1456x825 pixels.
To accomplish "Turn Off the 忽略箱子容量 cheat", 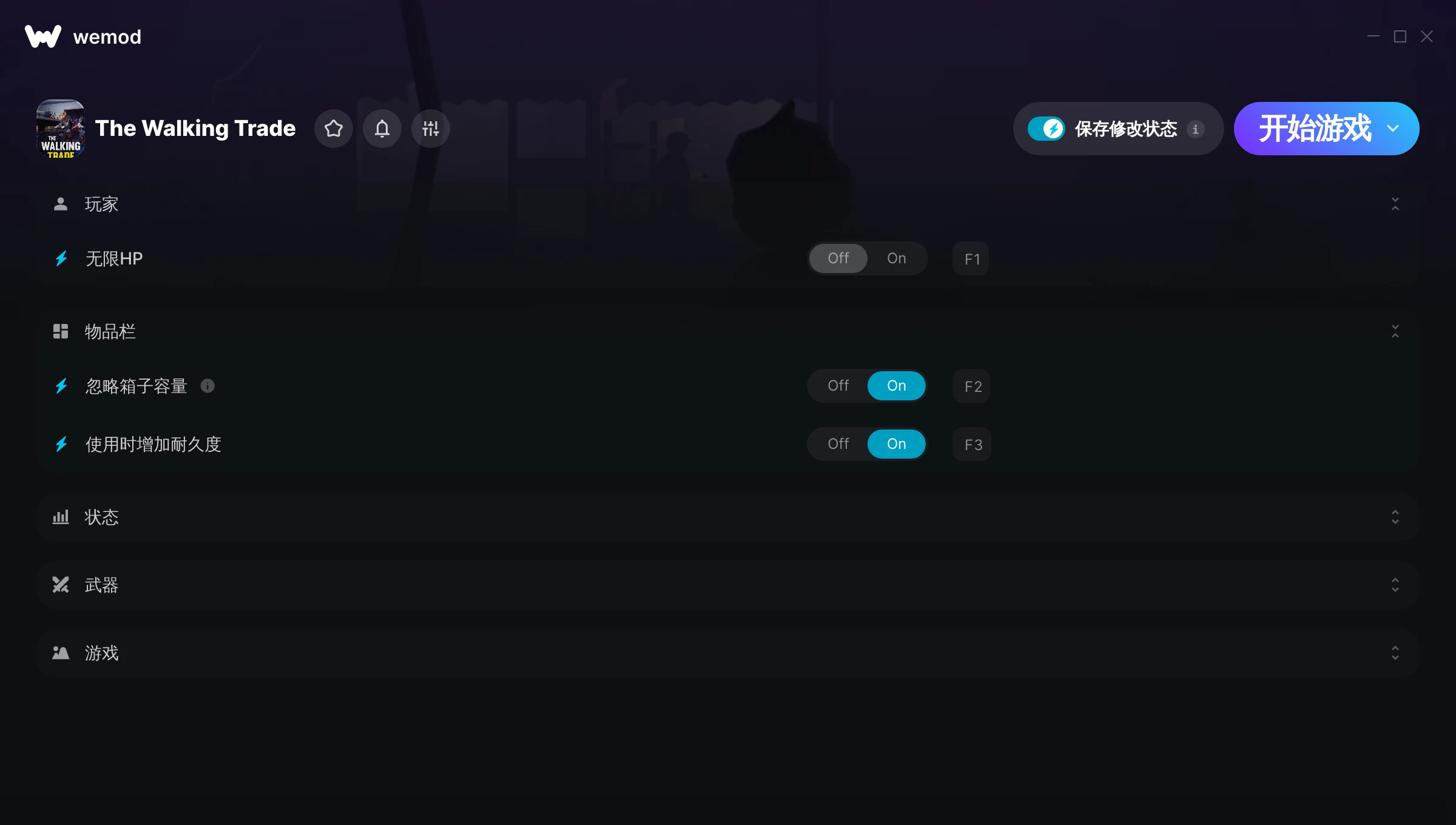I will [838, 386].
